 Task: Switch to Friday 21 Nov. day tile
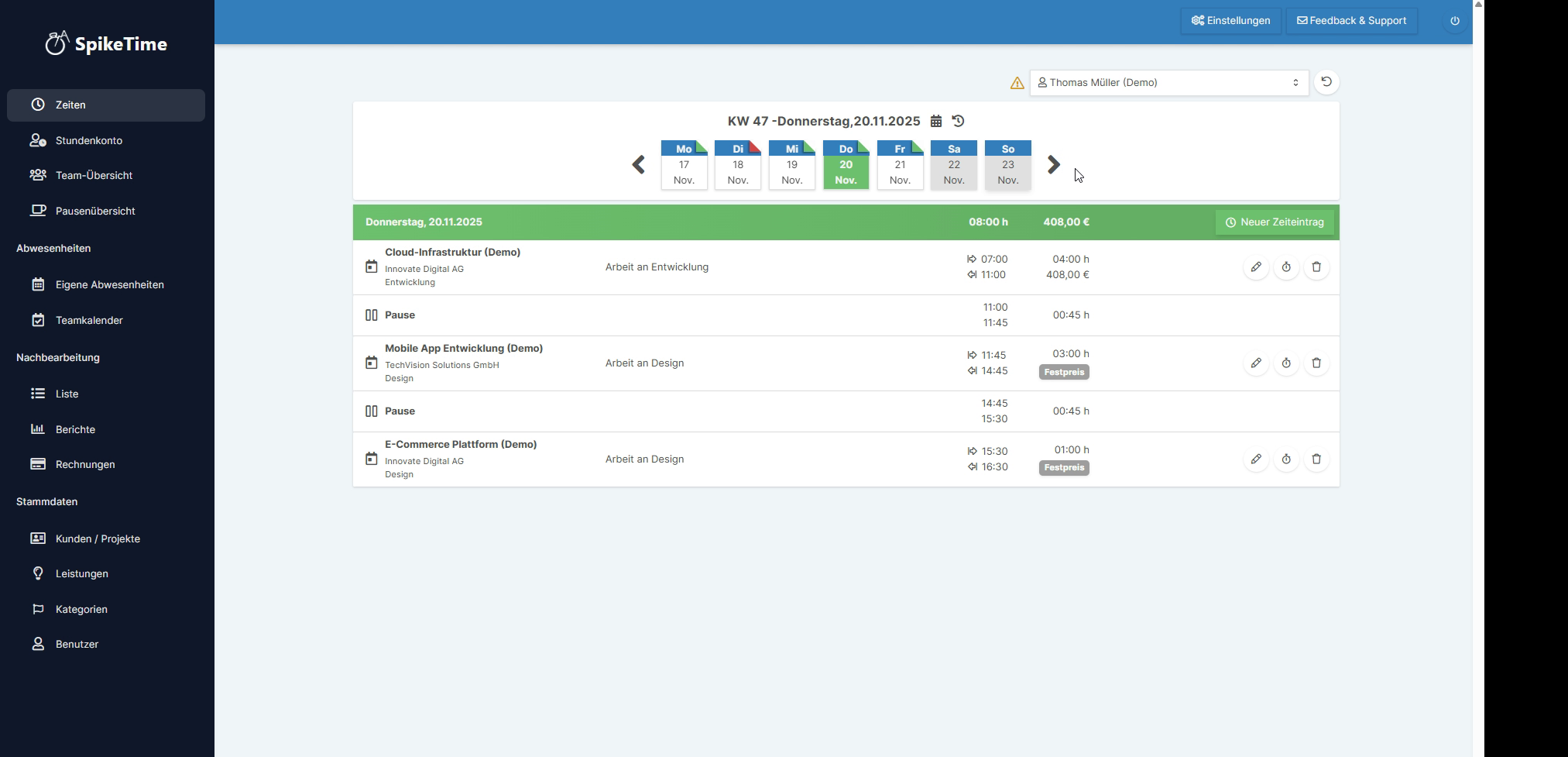[900, 165]
